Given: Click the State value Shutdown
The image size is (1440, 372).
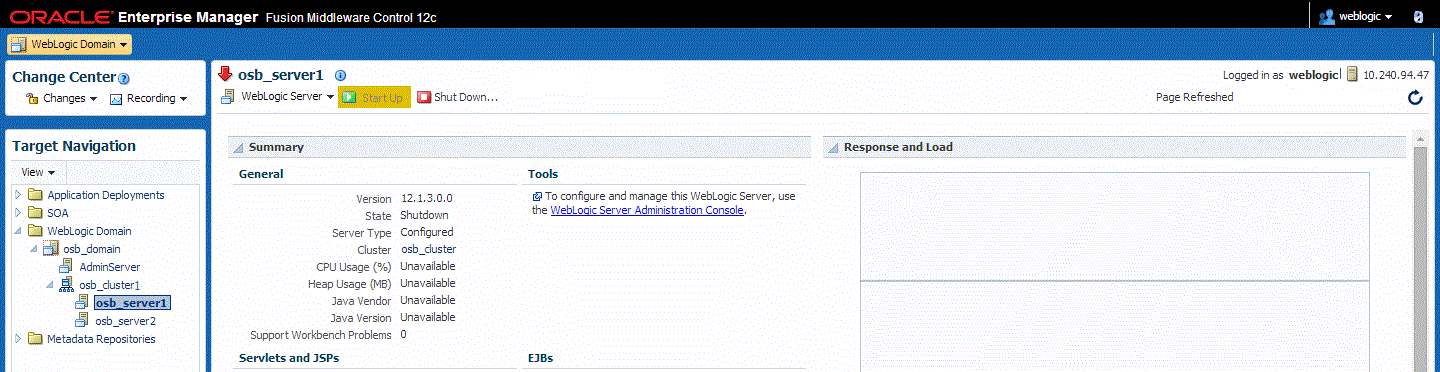Looking at the screenshot, I should coord(424,215).
